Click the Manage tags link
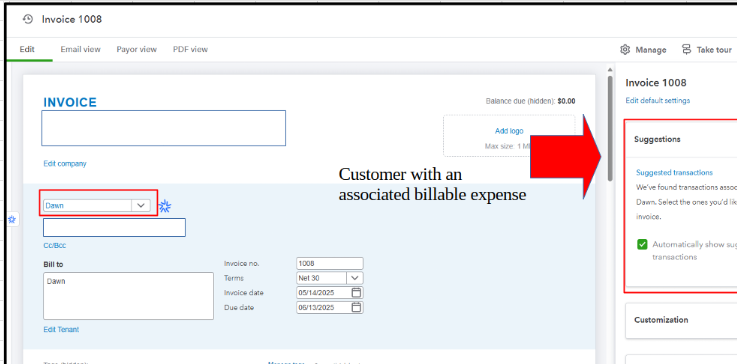Viewport: 737px width, 364px height. click(286, 363)
